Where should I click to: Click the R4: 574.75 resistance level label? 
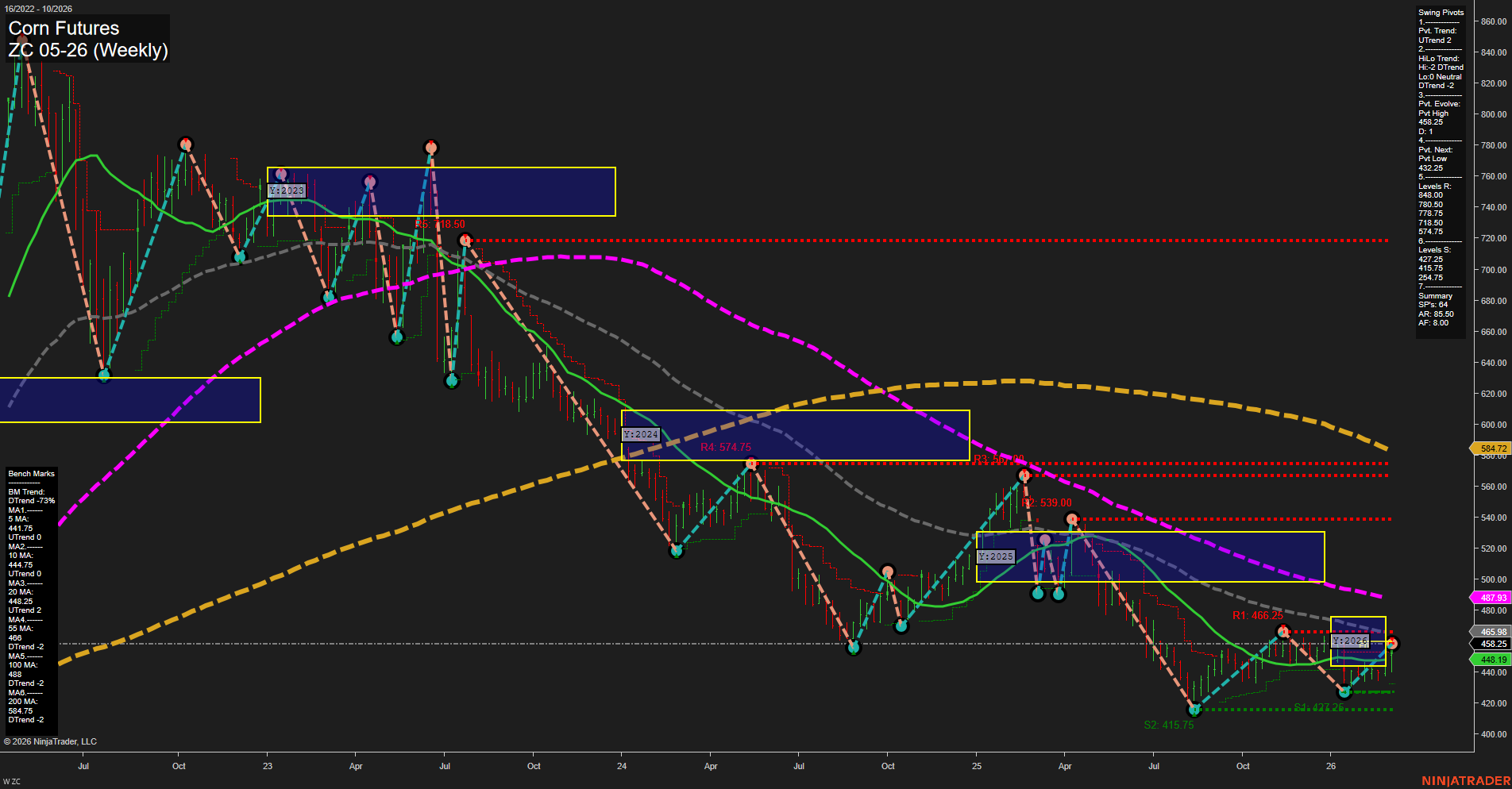725,446
